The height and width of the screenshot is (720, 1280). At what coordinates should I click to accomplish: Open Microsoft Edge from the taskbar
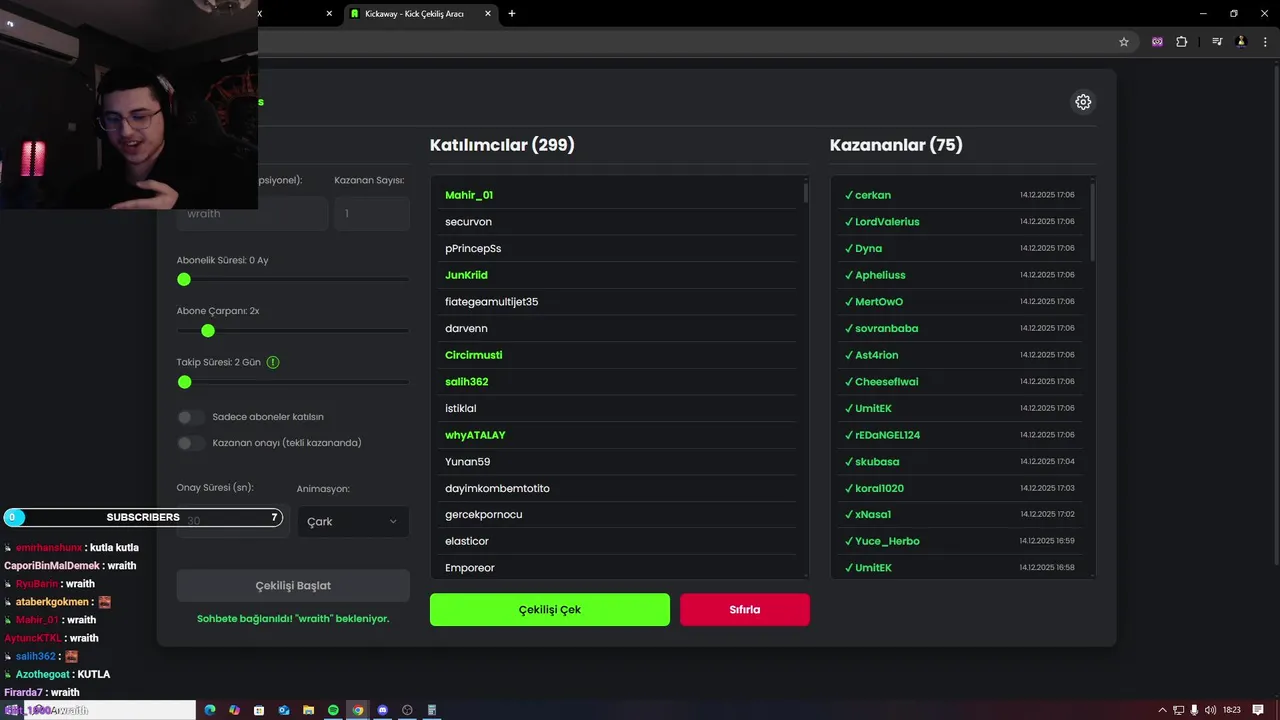(x=210, y=710)
